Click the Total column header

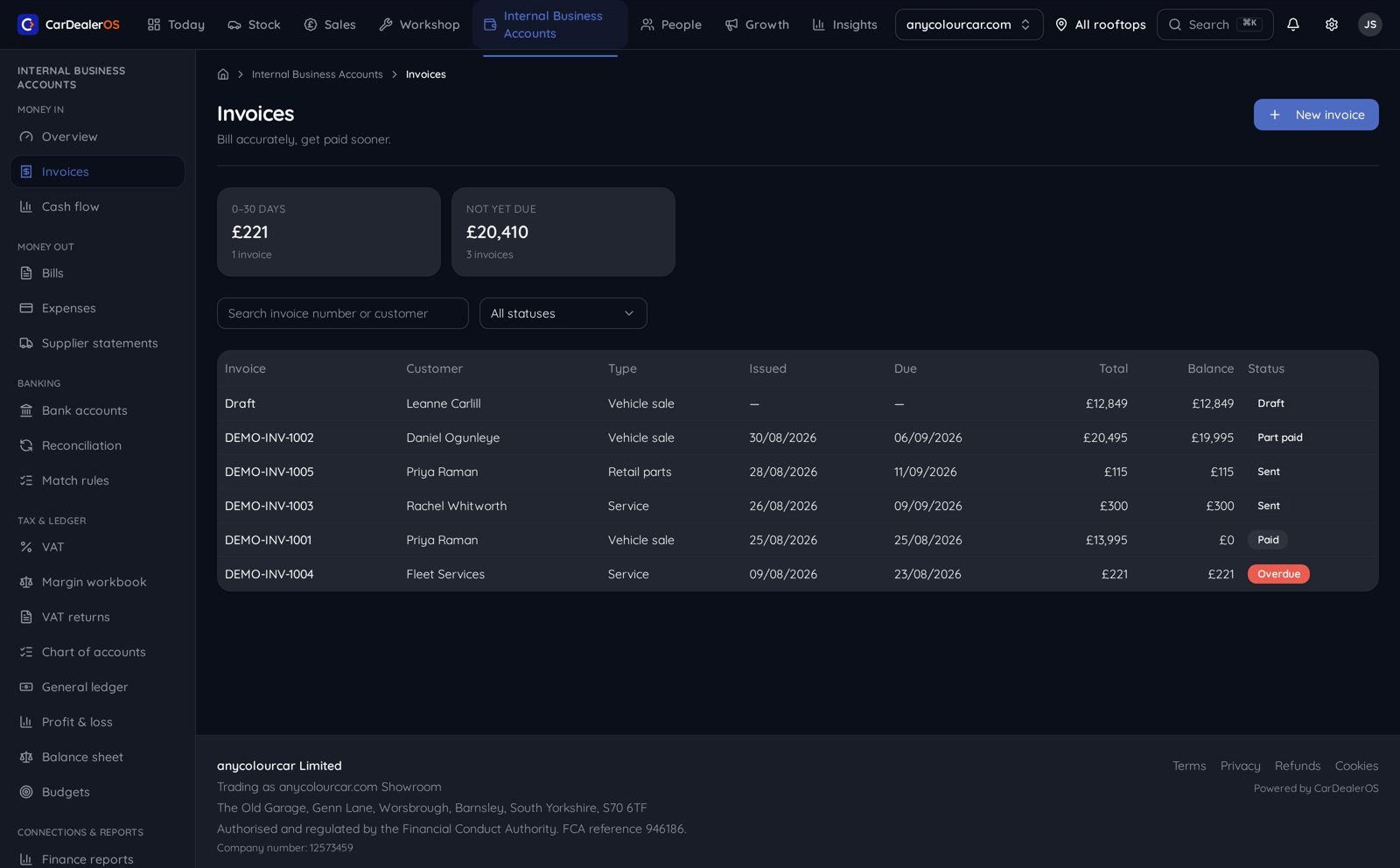tap(1113, 368)
